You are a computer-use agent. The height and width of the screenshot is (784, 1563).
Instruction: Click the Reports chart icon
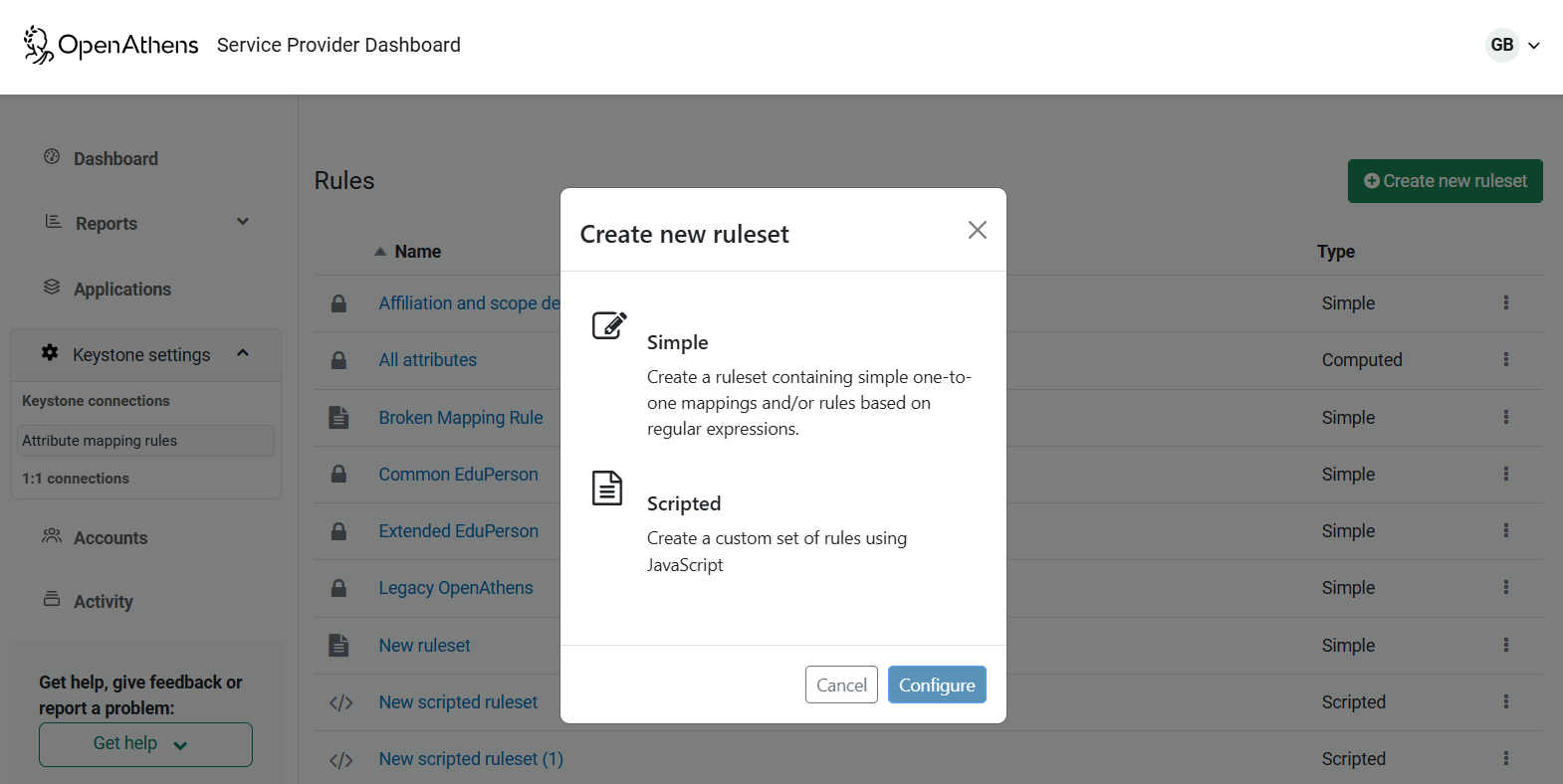(x=51, y=222)
